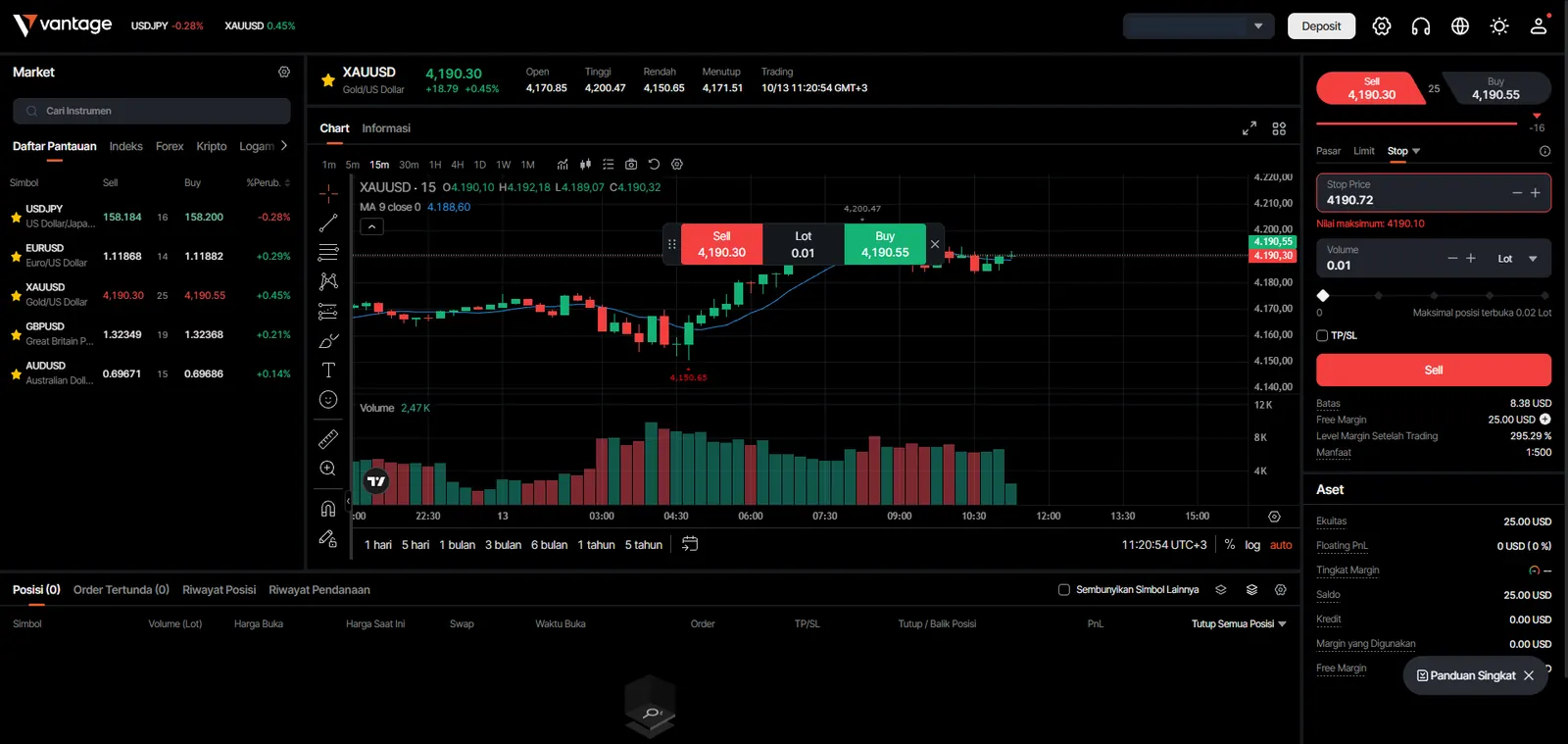
Task: Collapse the MA indicator legend chevron
Action: tap(372, 226)
